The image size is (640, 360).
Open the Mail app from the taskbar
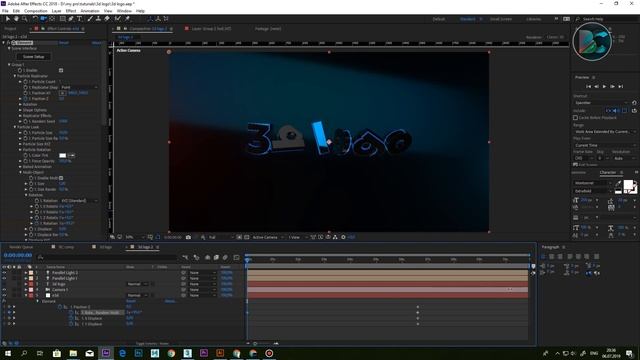tap(89, 353)
